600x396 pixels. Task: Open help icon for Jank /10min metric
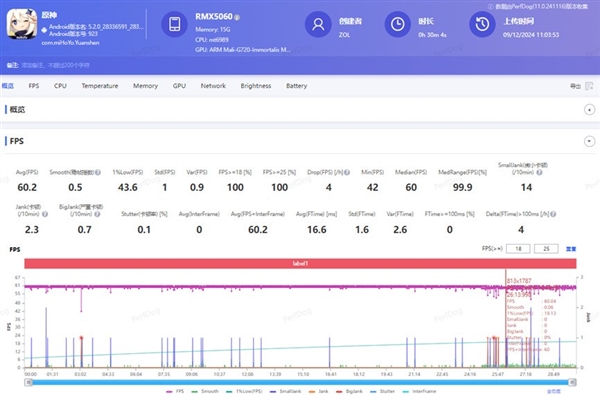(x=45, y=214)
